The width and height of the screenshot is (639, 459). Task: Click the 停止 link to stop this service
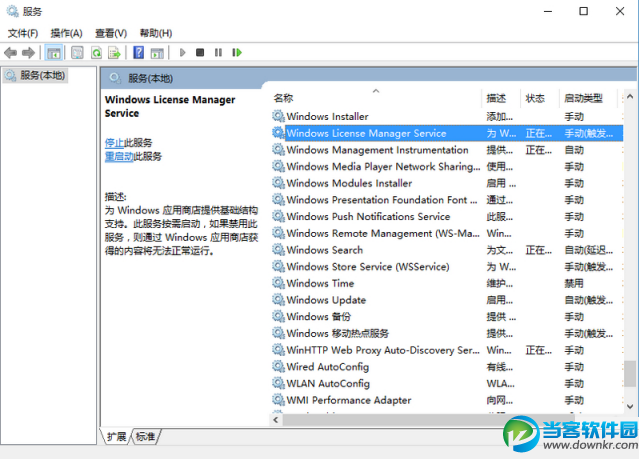tap(114, 143)
